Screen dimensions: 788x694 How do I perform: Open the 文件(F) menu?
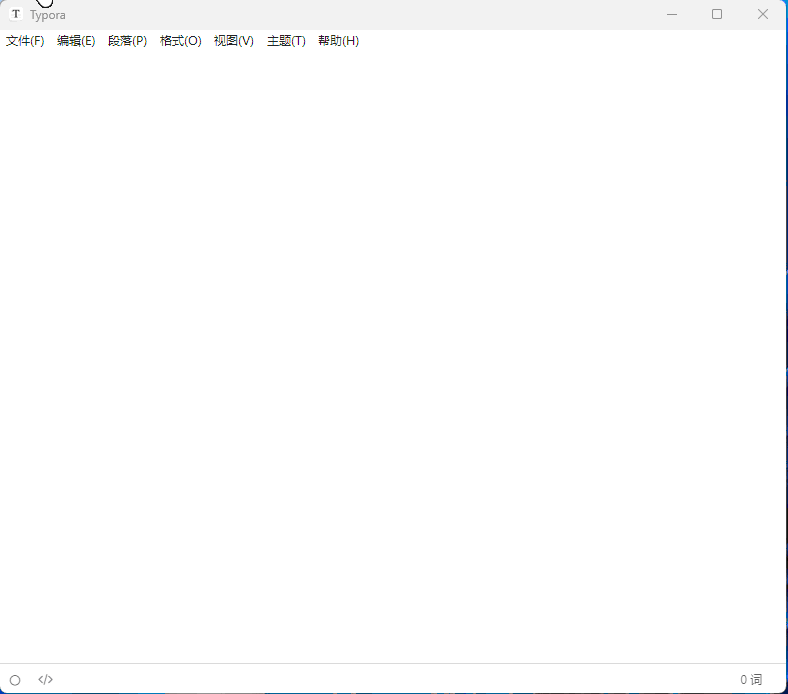click(25, 41)
